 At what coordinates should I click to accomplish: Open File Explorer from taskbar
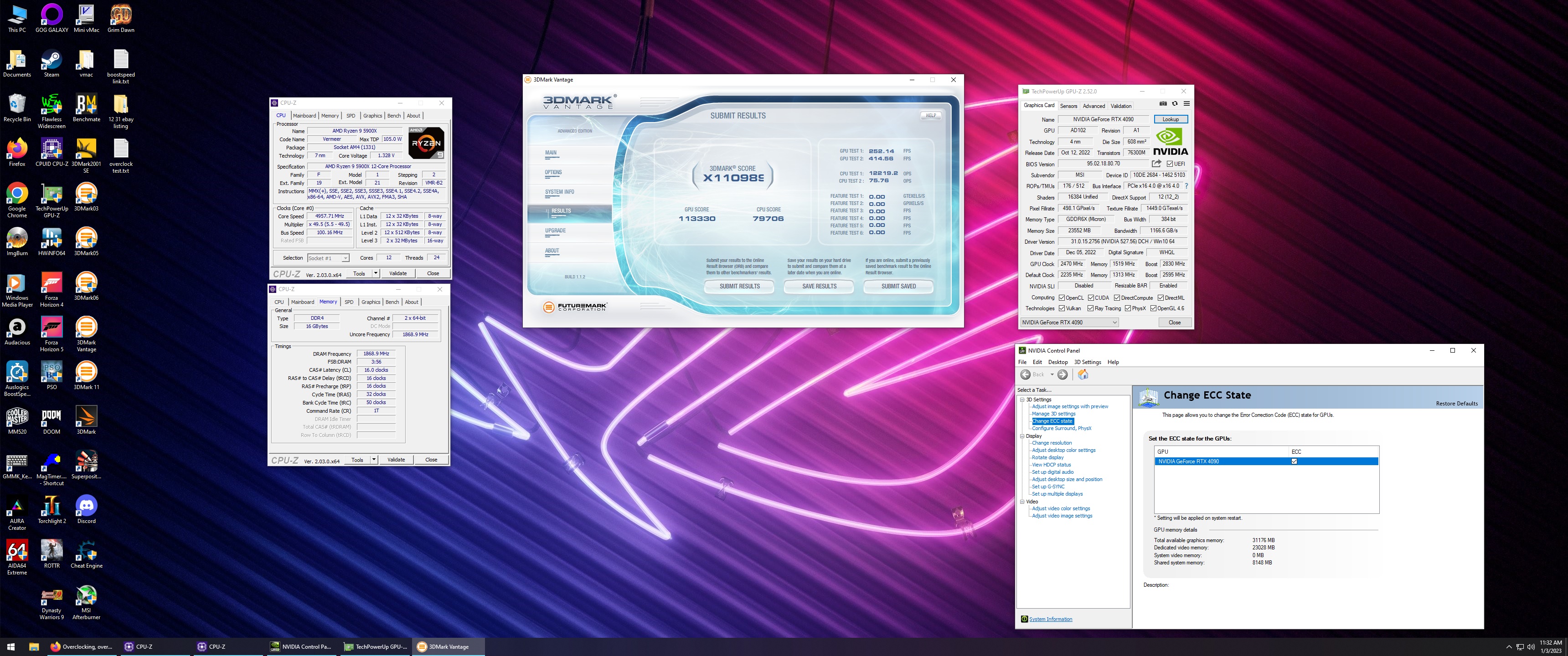click(x=34, y=646)
